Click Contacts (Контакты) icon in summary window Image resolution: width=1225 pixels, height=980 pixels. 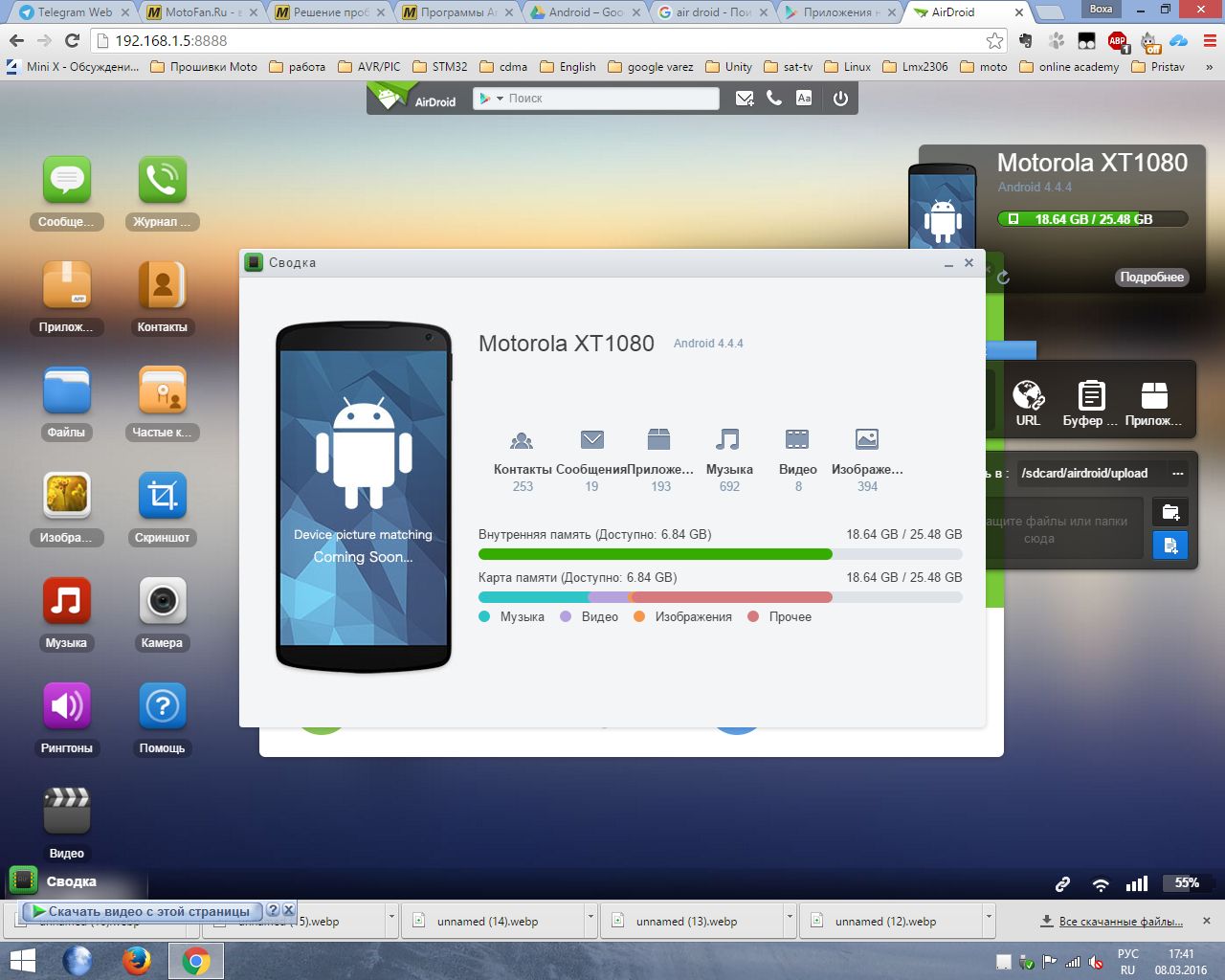click(522, 440)
